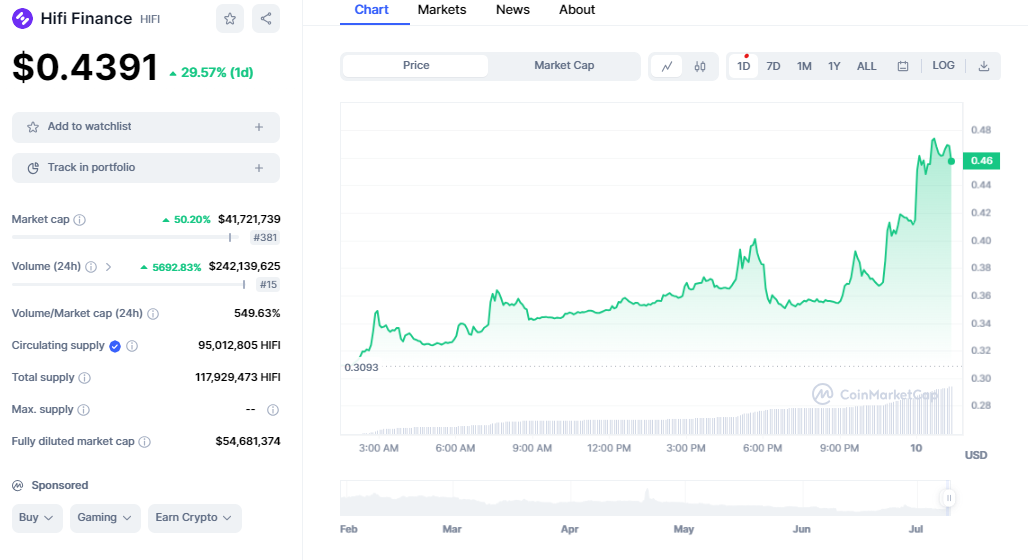Click the #15 volume rank badge

click(x=268, y=285)
